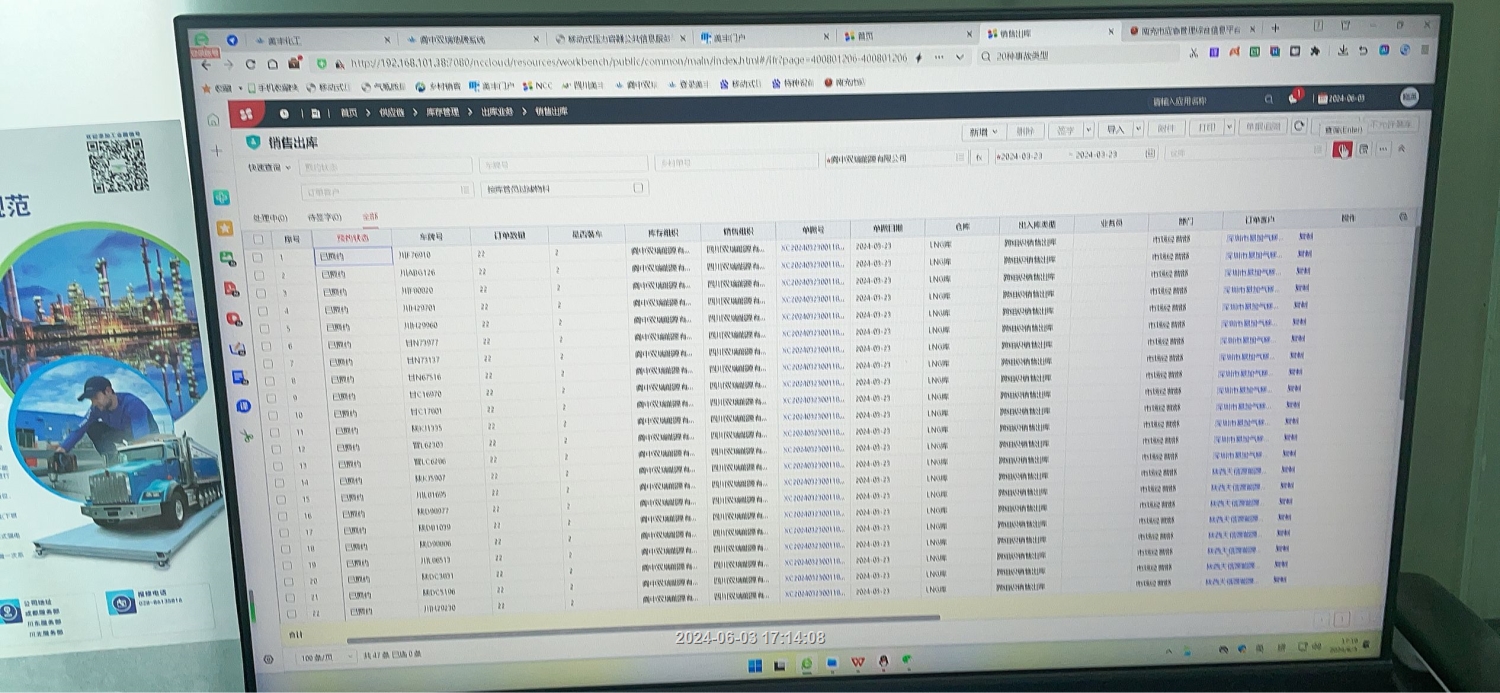This screenshot has width=1500, height=693.
Task: Open the recent history clock icon
Action: tap(284, 114)
